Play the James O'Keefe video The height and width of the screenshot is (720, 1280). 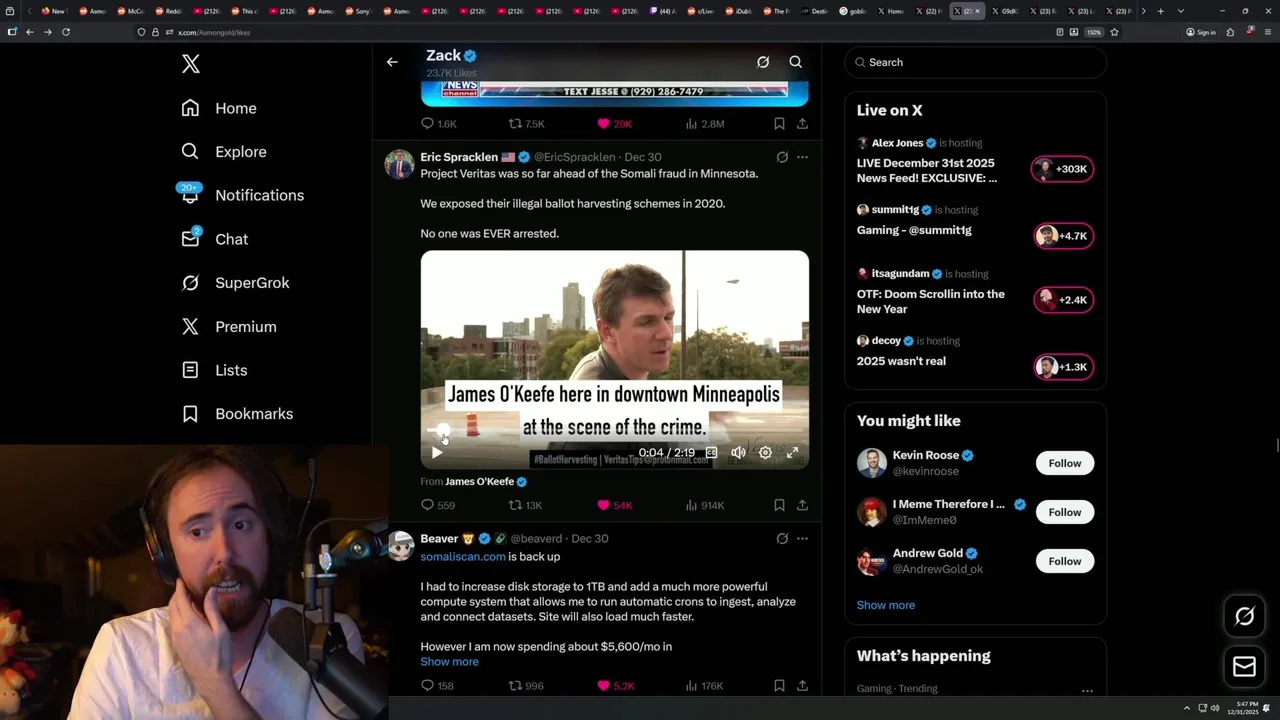tap(437, 453)
